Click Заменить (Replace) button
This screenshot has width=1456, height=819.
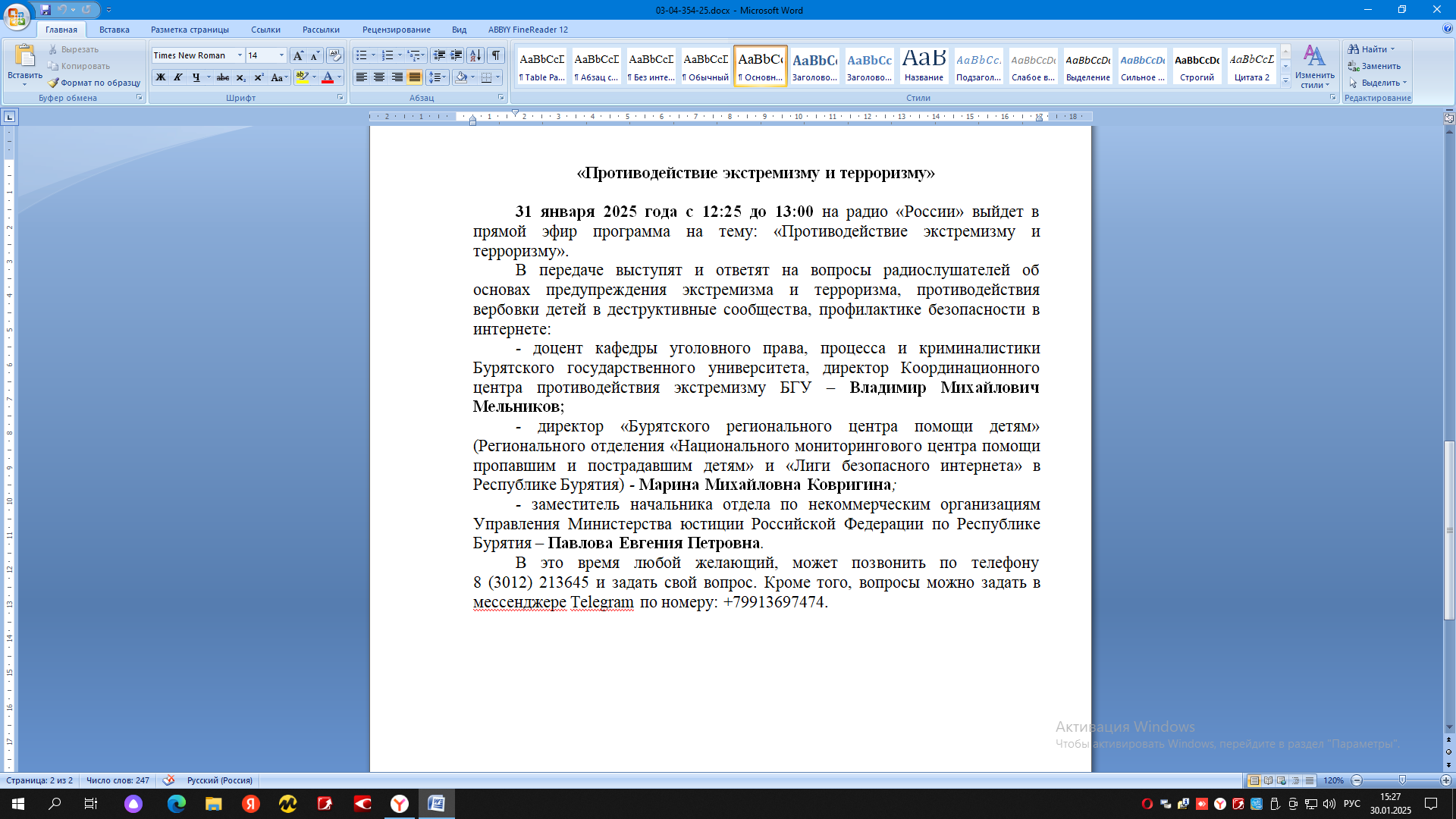[x=1374, y=66]
